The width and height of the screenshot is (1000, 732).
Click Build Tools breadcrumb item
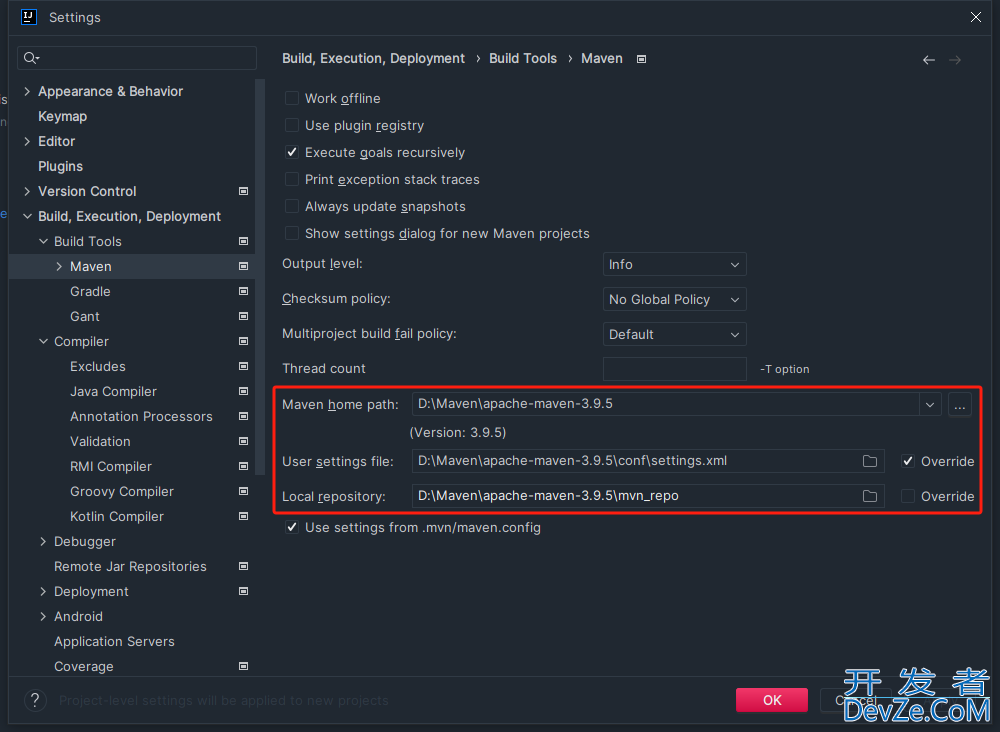pos(522,59)
